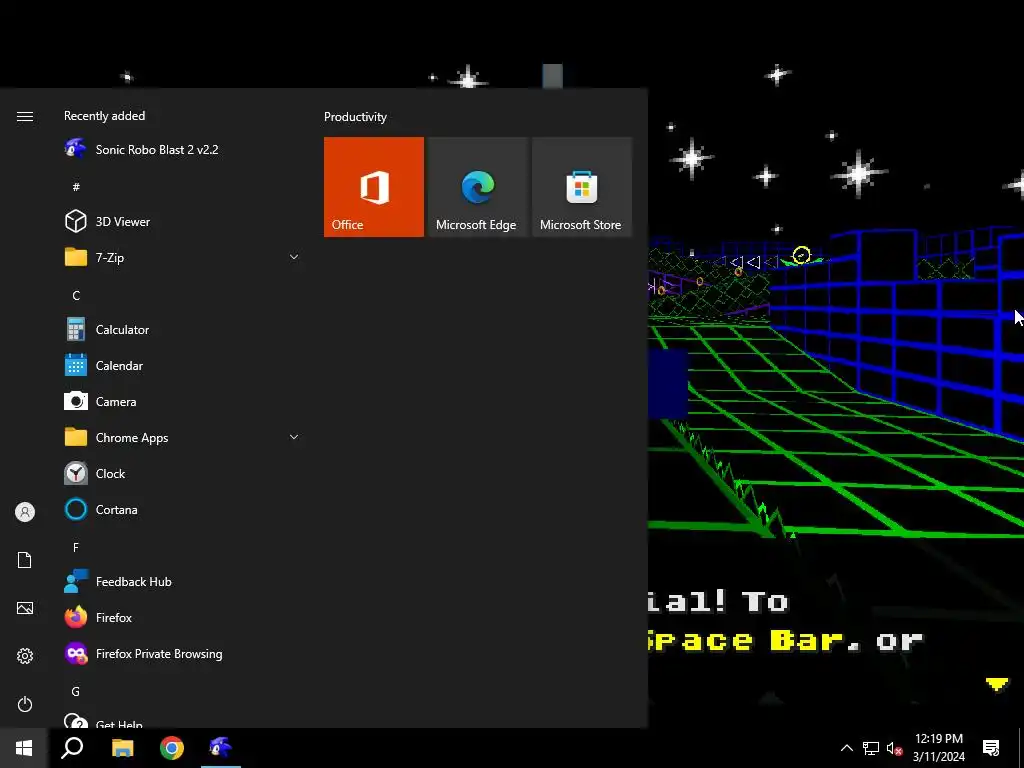1024x768 pixels.
Task: Open the Power options button
Action: 25,704
